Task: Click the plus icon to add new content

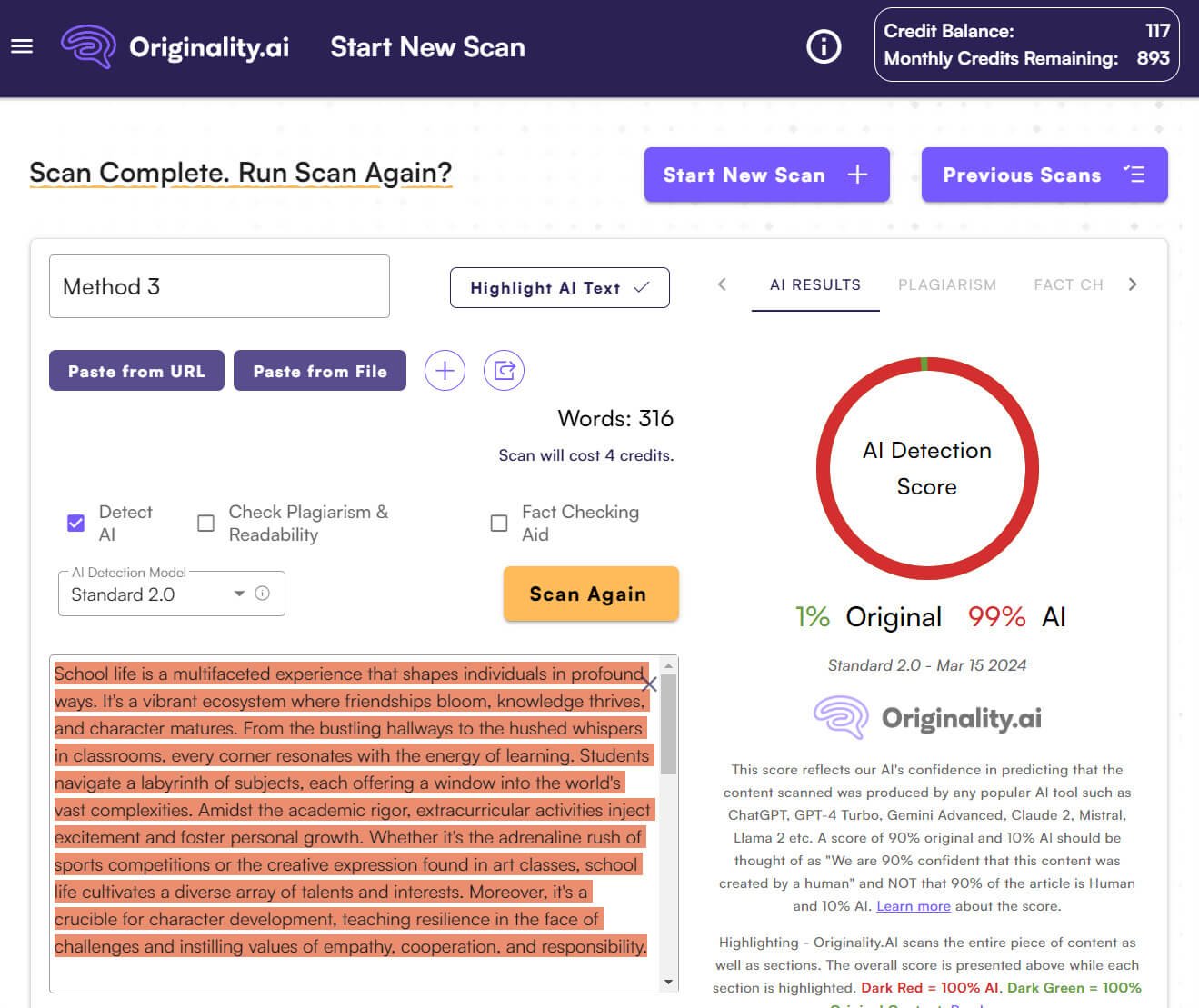Action: [x=445, y=370]
